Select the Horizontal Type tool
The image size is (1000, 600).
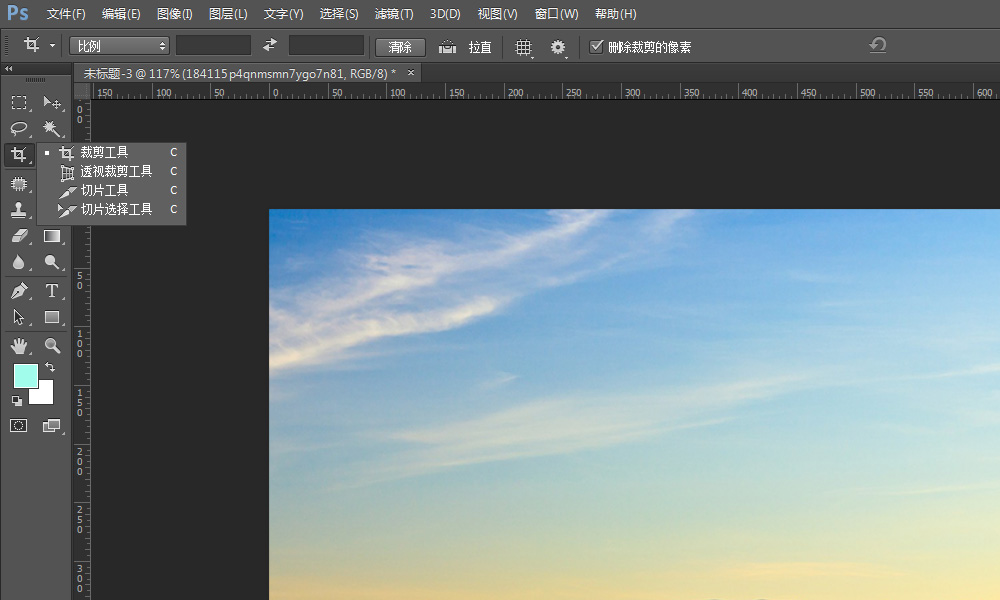point(52,291)
